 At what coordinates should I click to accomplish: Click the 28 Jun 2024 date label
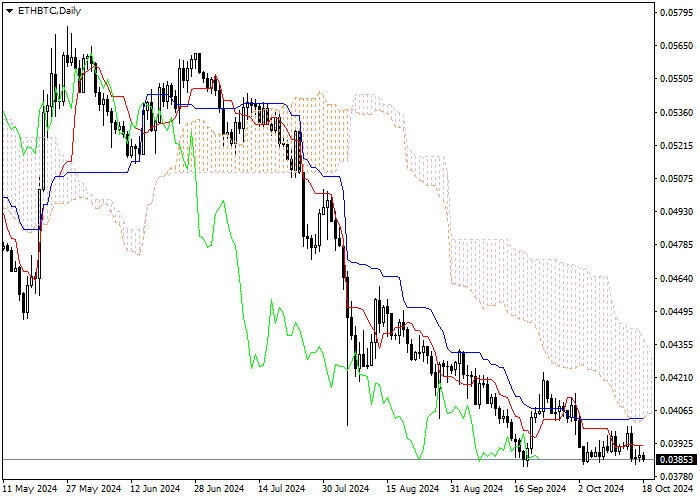tap(219, 489)
